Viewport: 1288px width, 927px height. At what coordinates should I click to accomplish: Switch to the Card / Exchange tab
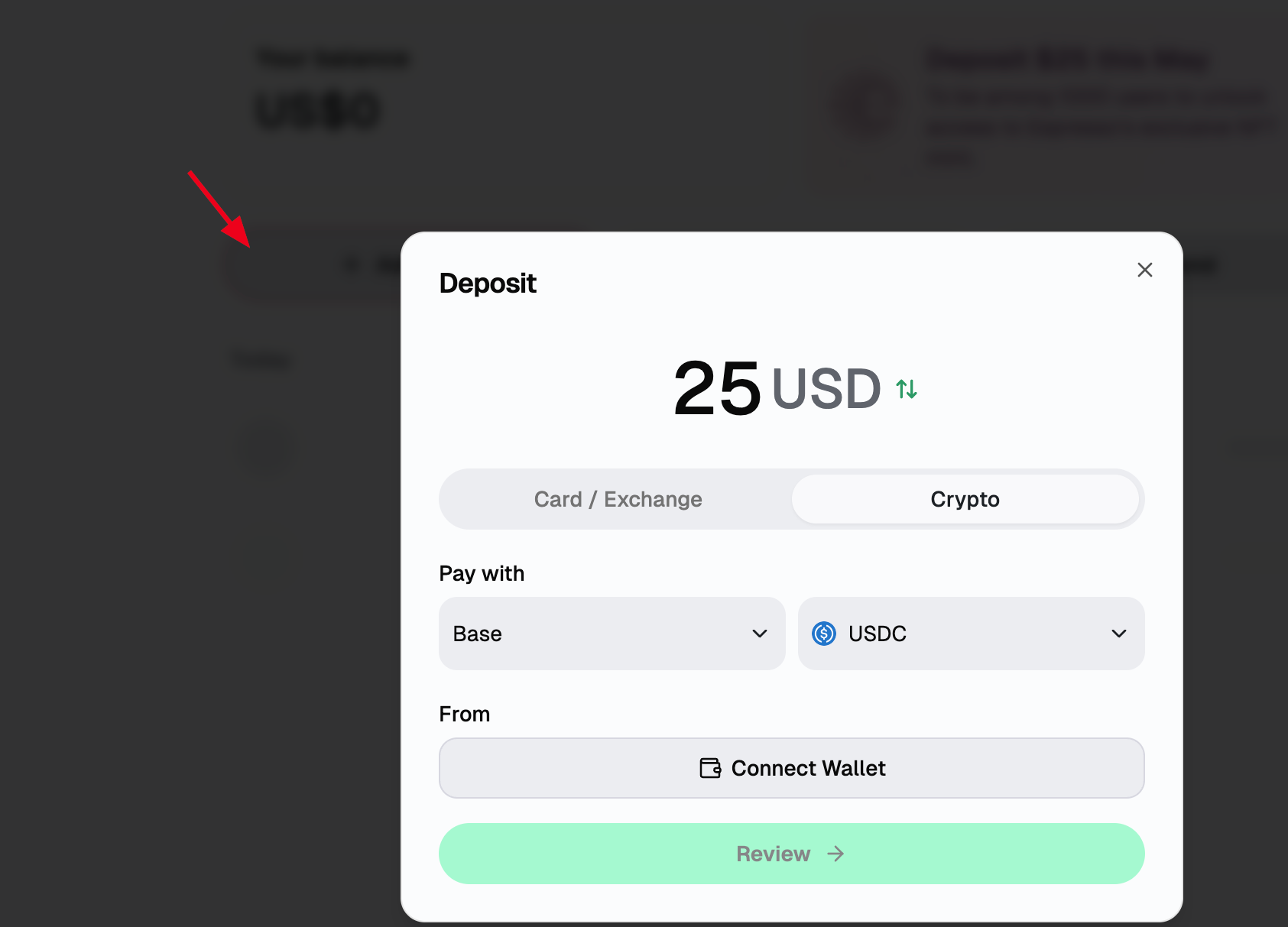(618, 499)
